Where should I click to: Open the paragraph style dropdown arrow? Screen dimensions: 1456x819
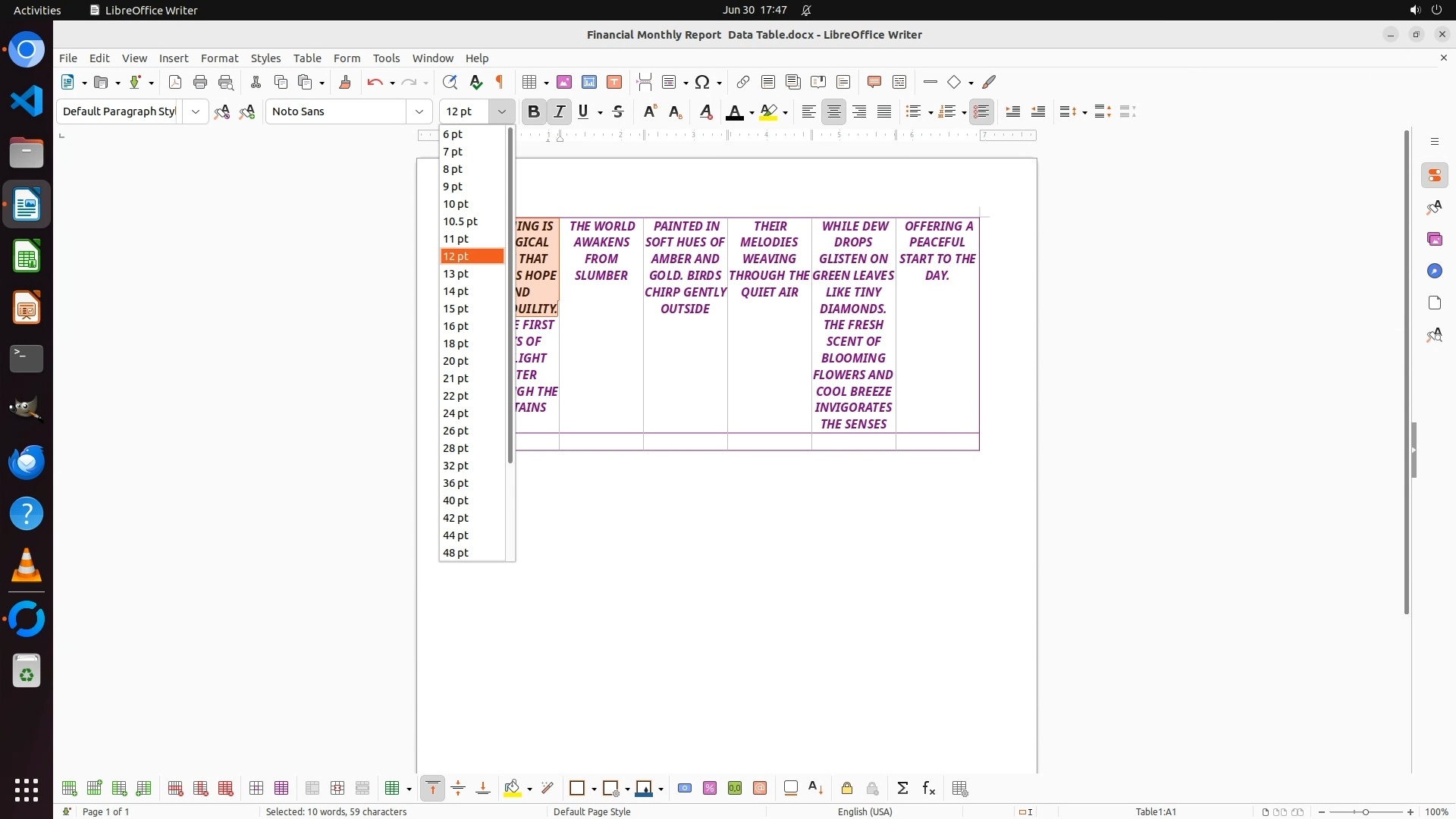point(196,111)
